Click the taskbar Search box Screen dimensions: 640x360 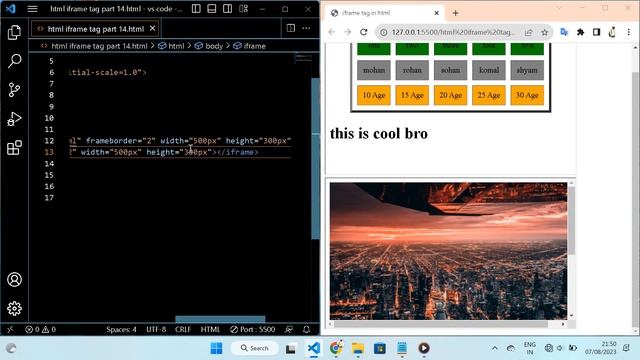255,348
